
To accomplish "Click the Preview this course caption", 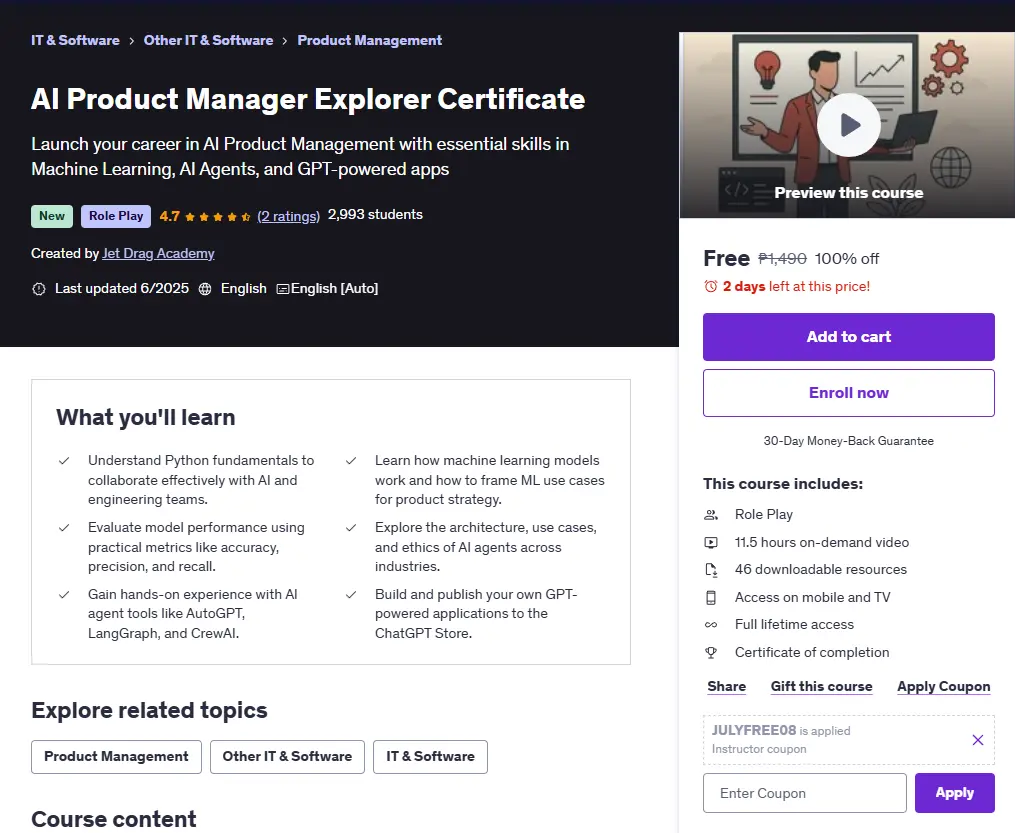I will [x=849, y=193].
